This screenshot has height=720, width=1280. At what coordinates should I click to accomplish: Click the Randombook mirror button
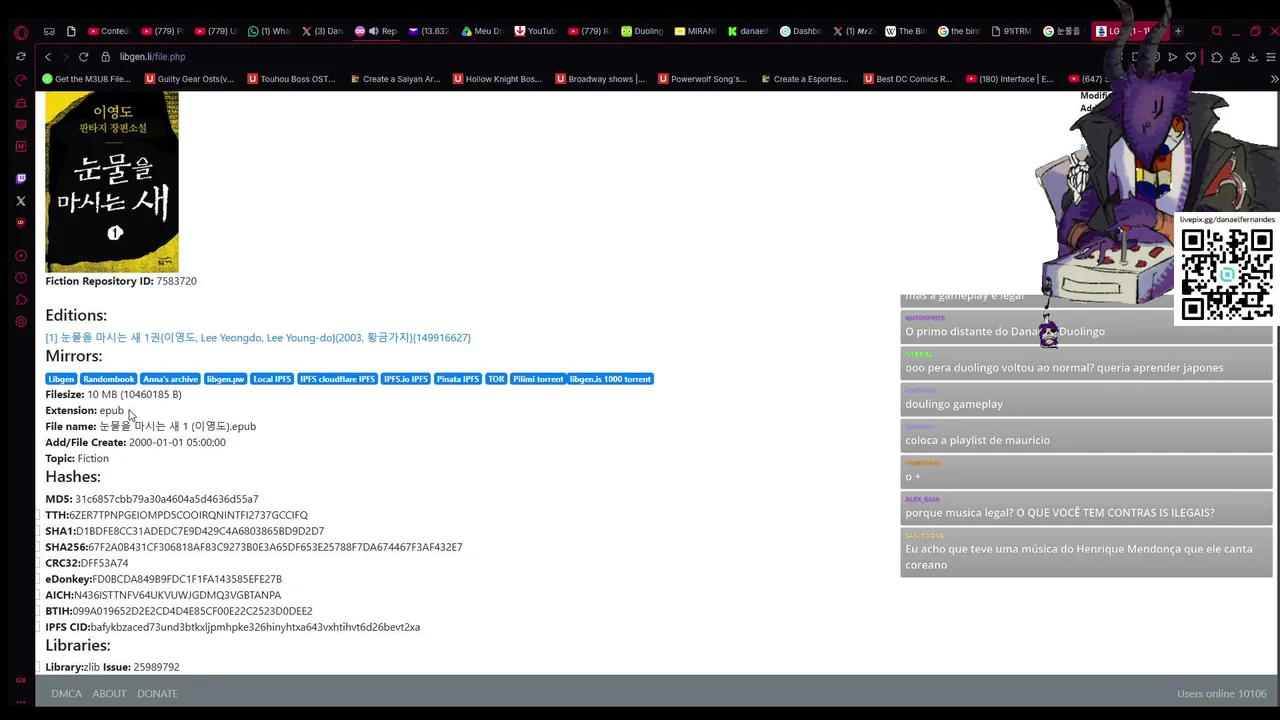108,379
